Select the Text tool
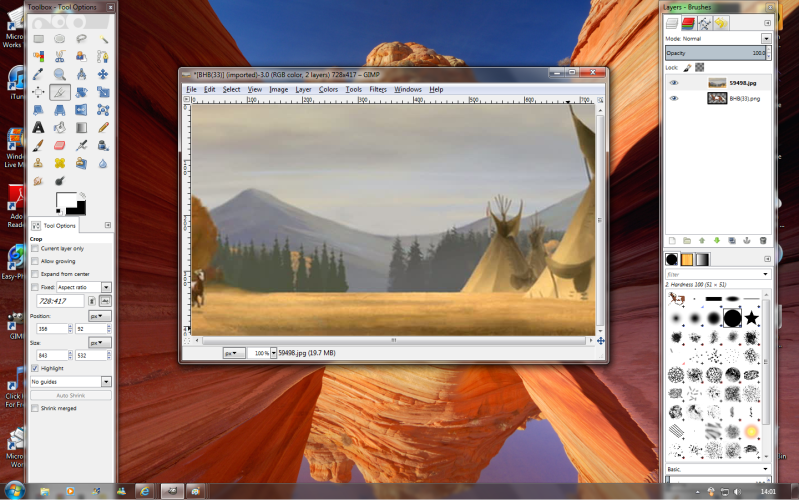Image resolution: width=799 pixels, height=504 pixels. point(38,127)
